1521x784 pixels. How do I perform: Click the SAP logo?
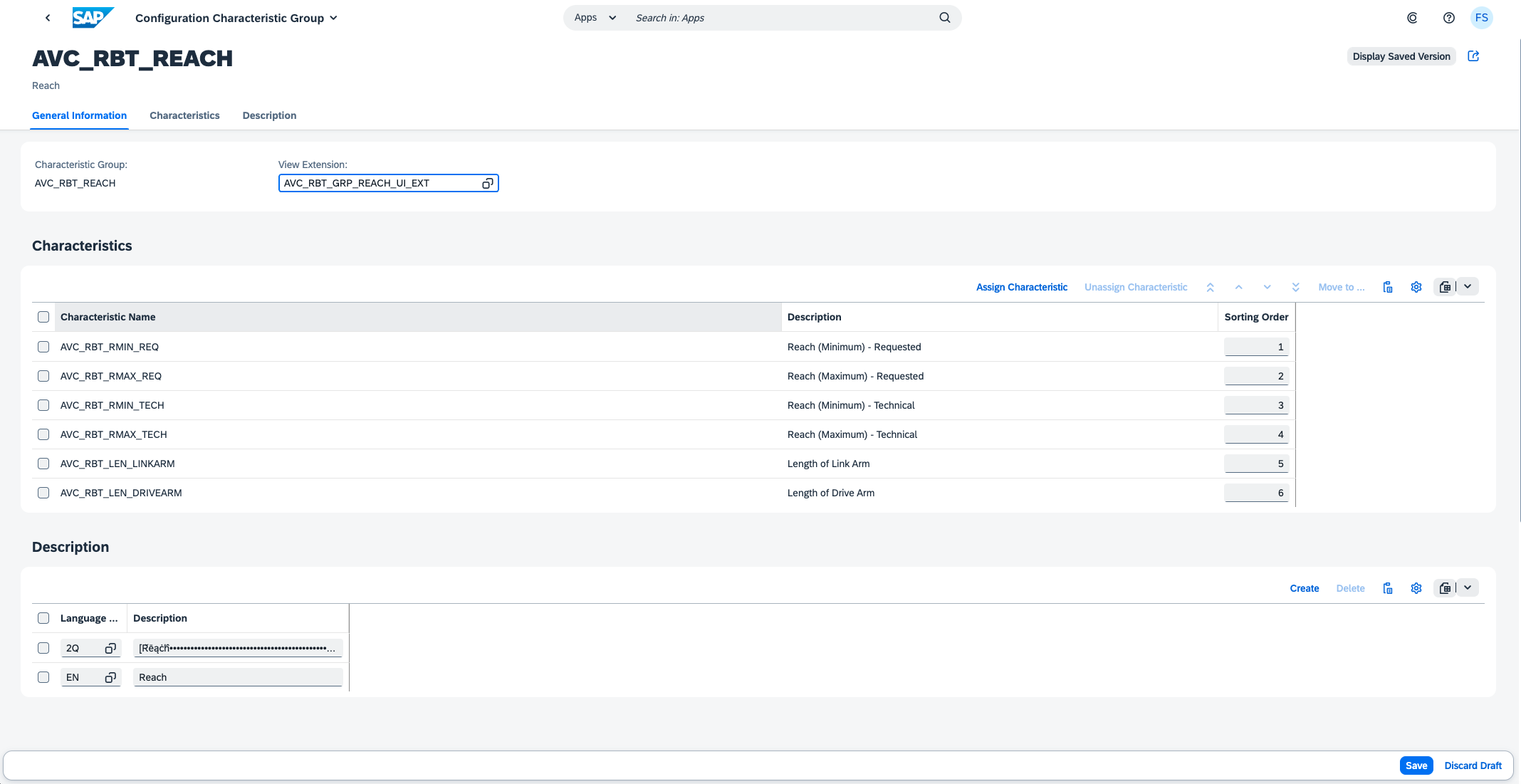click(93, 18)
